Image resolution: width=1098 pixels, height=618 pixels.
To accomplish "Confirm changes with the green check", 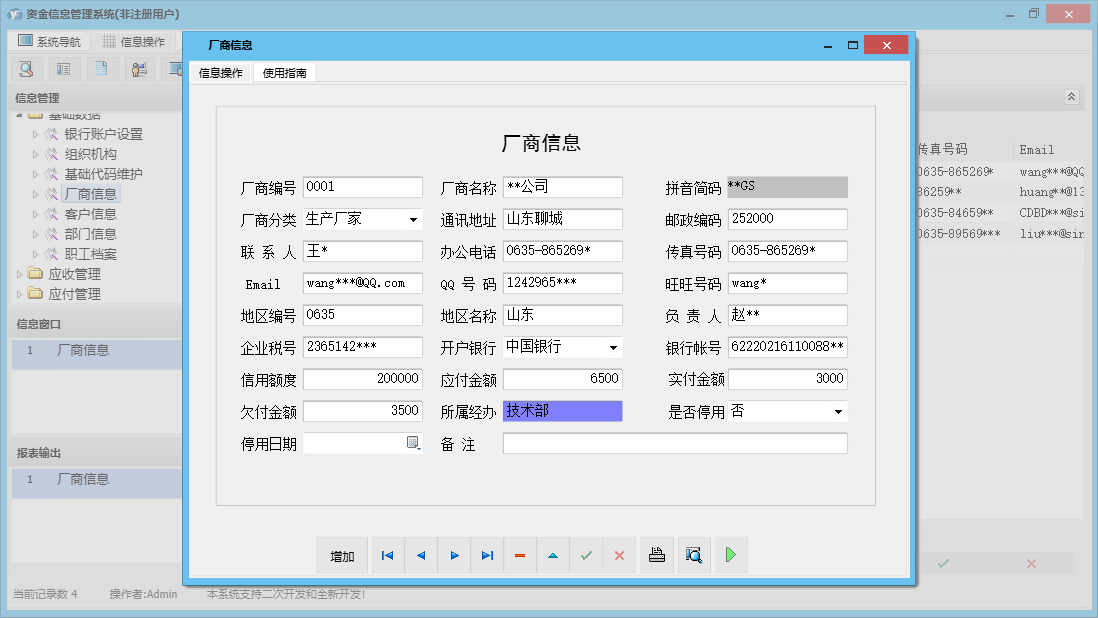I will click(x=586, y=555).
